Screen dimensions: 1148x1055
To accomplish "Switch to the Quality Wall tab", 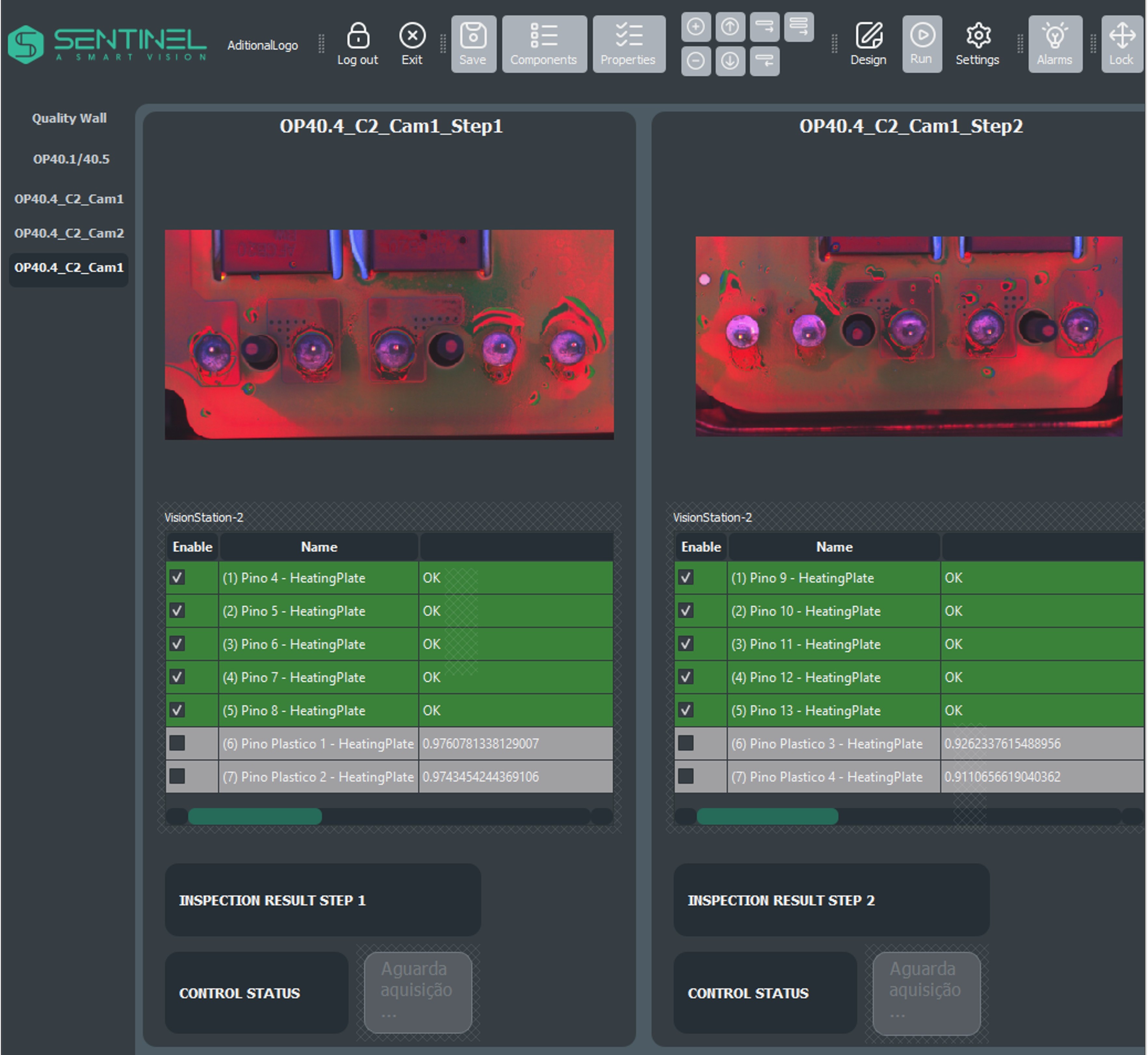I will [69, 118].
